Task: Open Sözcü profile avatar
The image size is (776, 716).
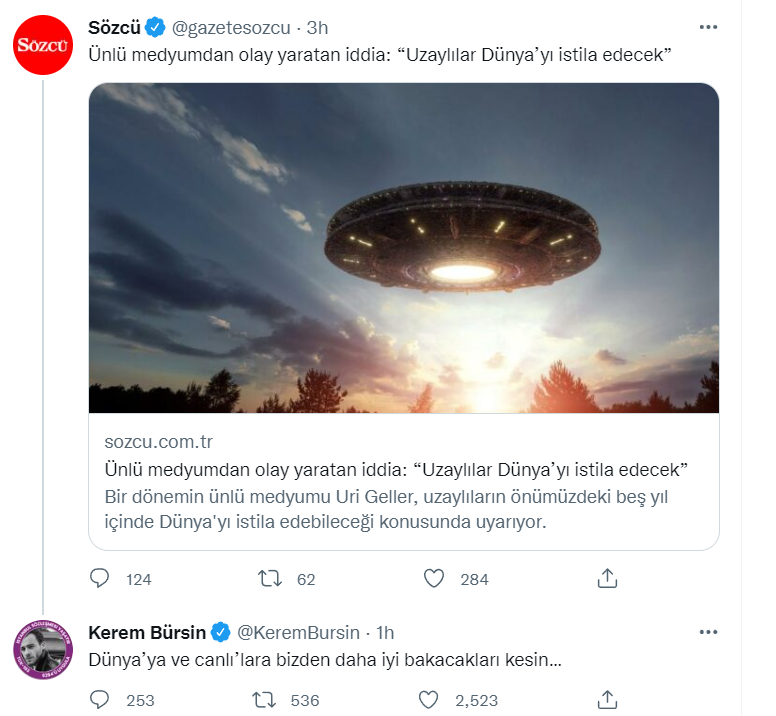Action: click(42, 47)
